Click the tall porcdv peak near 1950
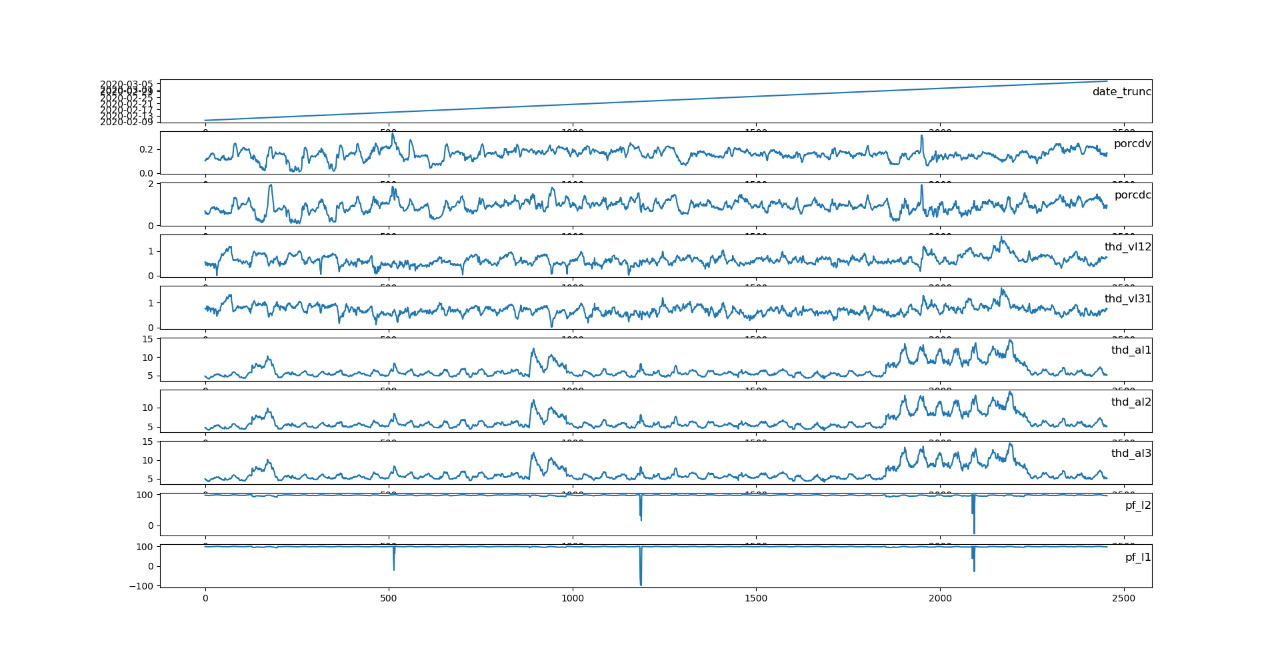The width and height of the screenshot is (1280, 660). (x=922, y=137)
